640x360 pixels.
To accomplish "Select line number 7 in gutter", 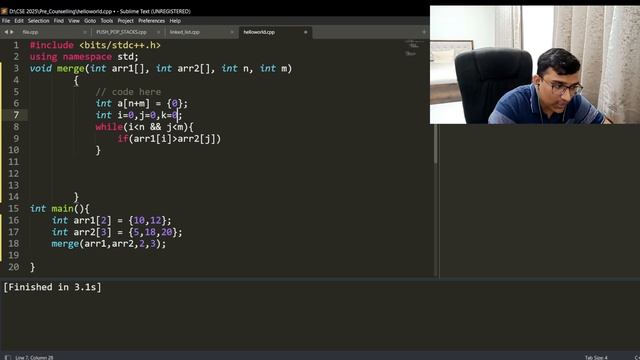I will point(16,115).
